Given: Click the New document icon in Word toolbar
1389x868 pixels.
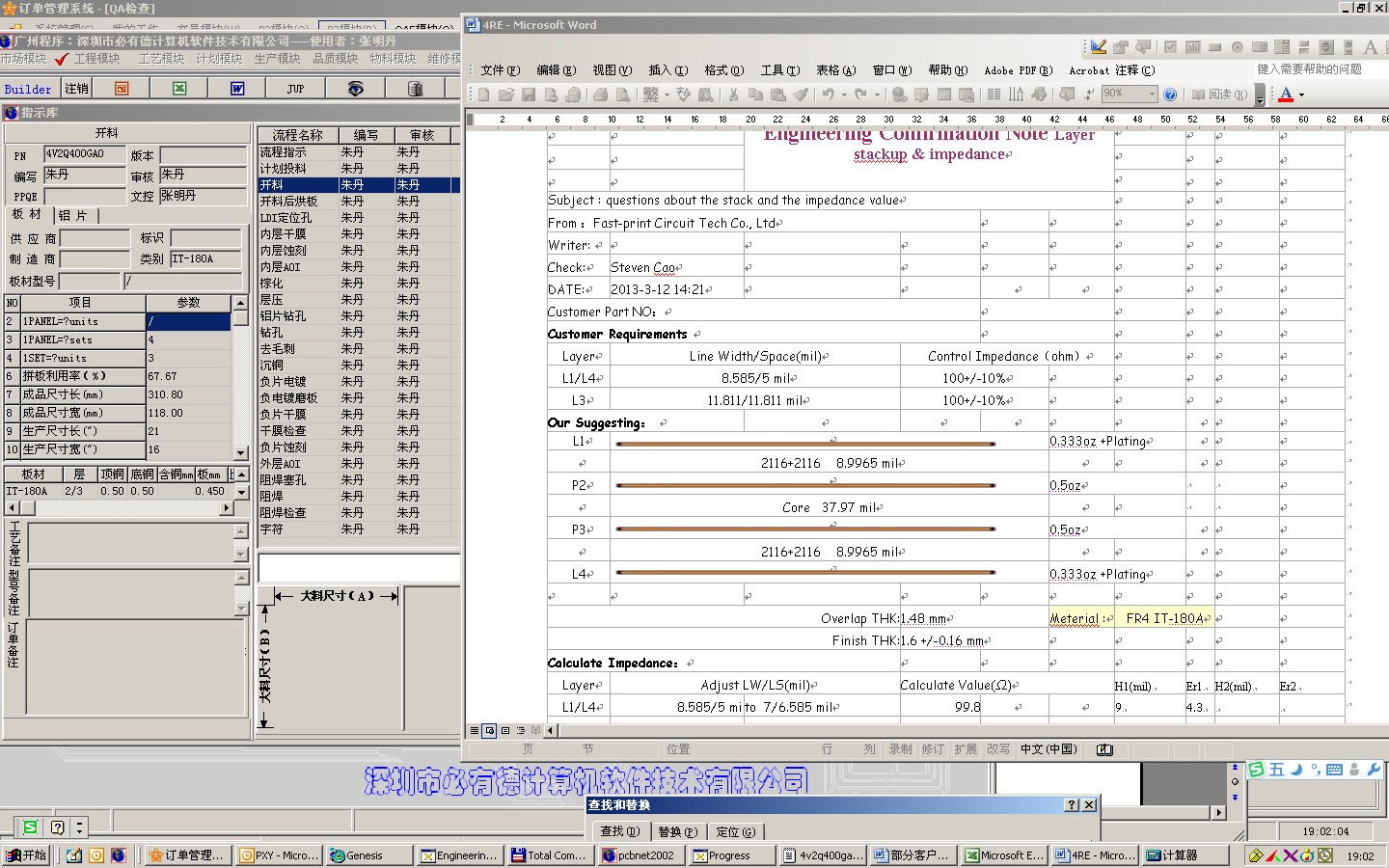Looking at the screenshot, I should [483, 94].
